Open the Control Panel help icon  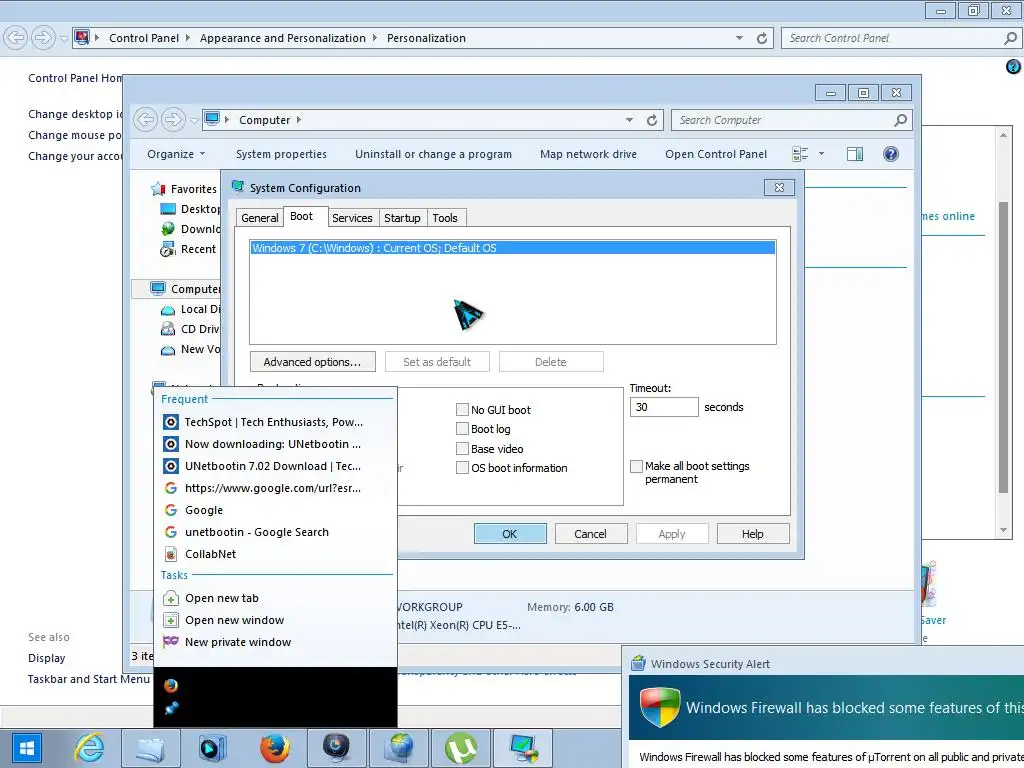[x=1013, y=66]
